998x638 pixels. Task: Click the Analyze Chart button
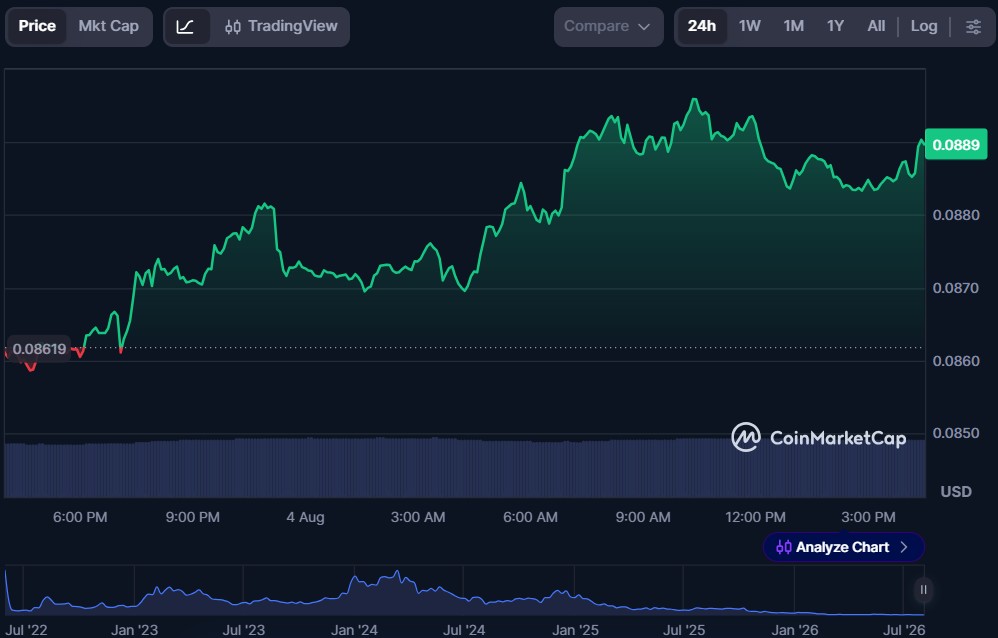[843, 547]
